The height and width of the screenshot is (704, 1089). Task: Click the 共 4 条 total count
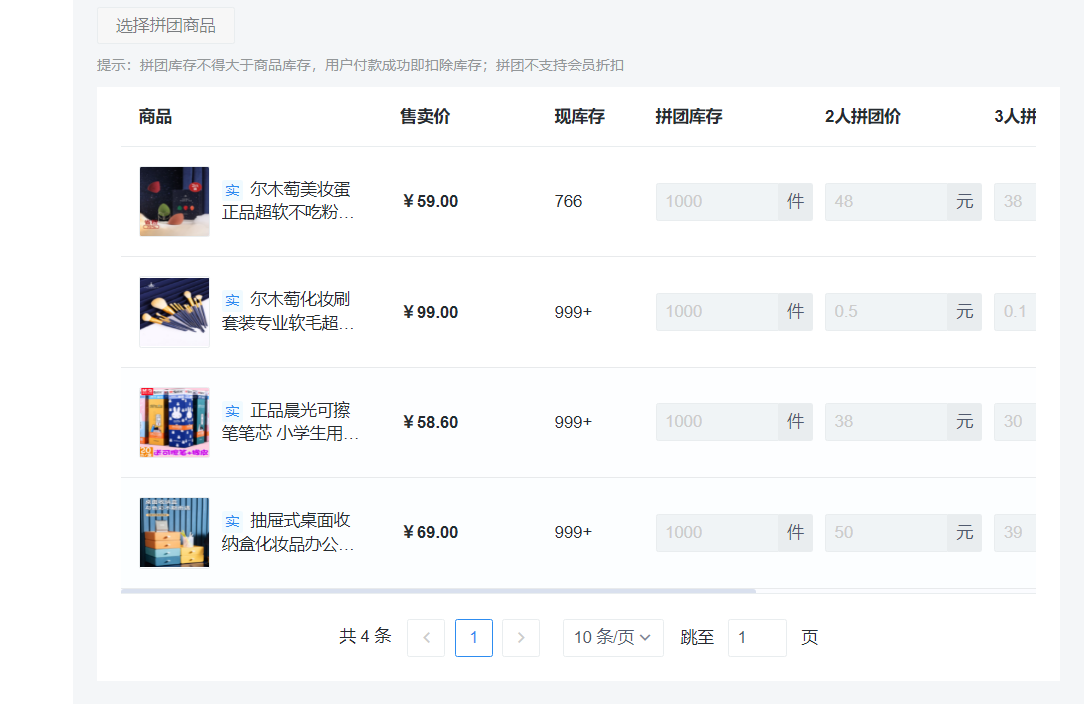click(365, 636)
